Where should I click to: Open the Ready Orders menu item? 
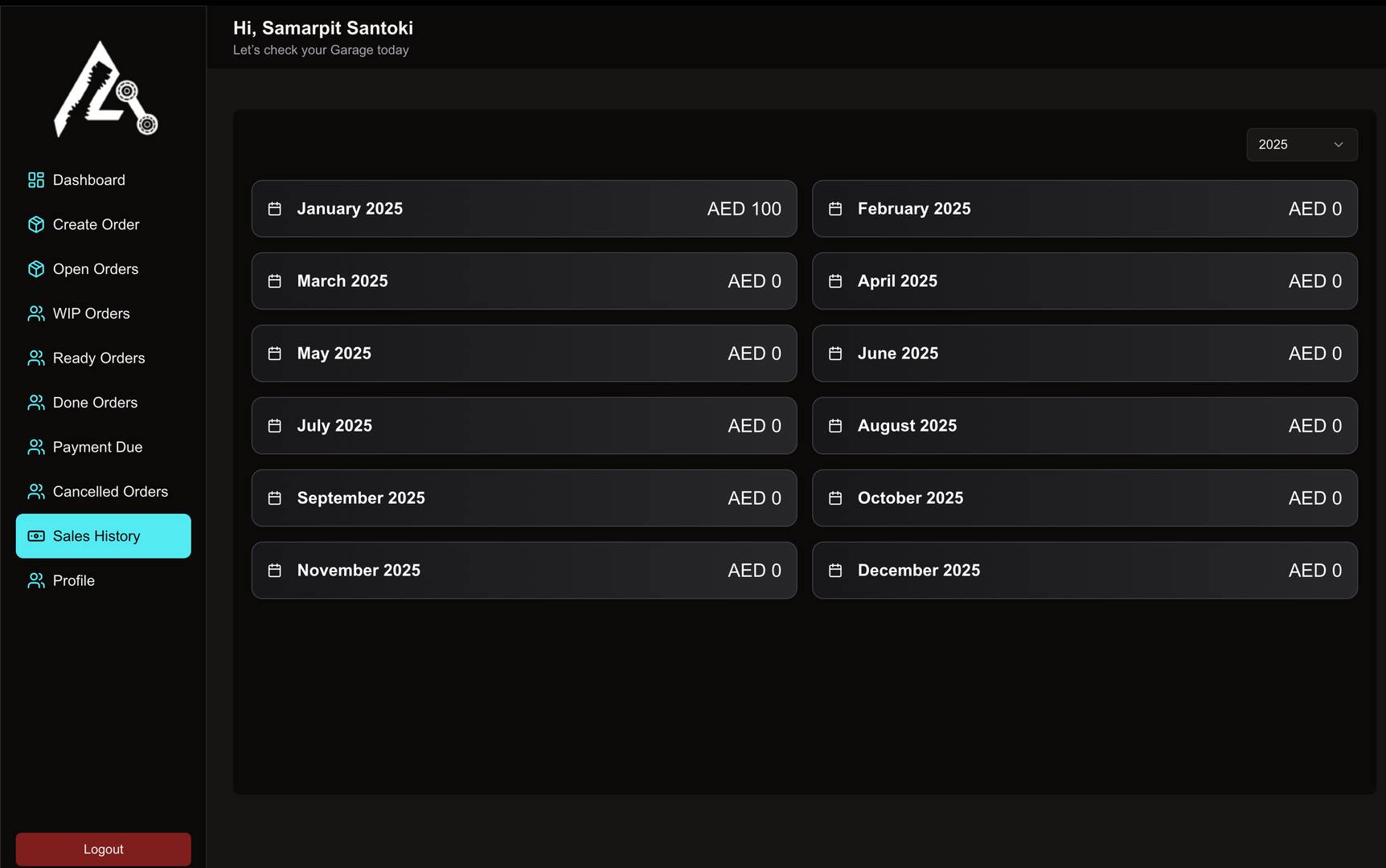98,358
